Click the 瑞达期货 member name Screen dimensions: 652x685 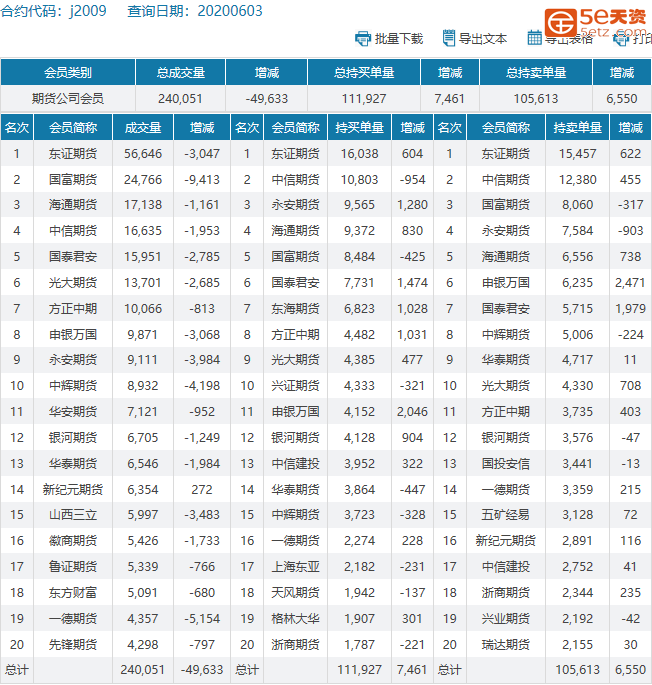[506, 644]
